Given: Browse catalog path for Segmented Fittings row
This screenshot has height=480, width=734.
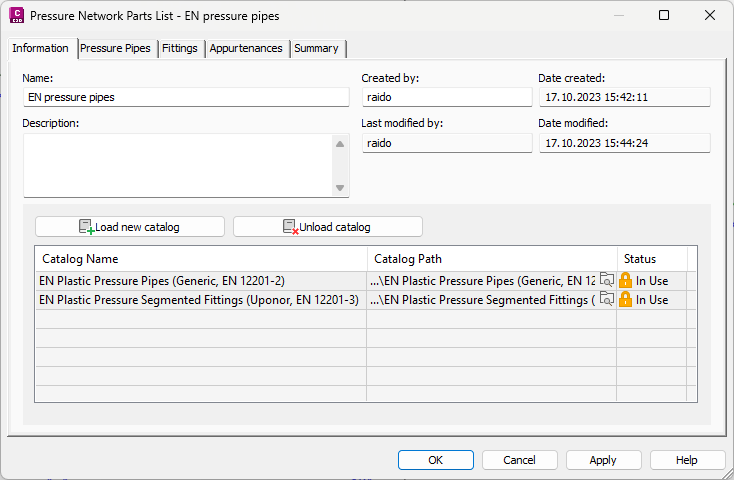Looking at the screenshot, I should click(x=606, y=299).
